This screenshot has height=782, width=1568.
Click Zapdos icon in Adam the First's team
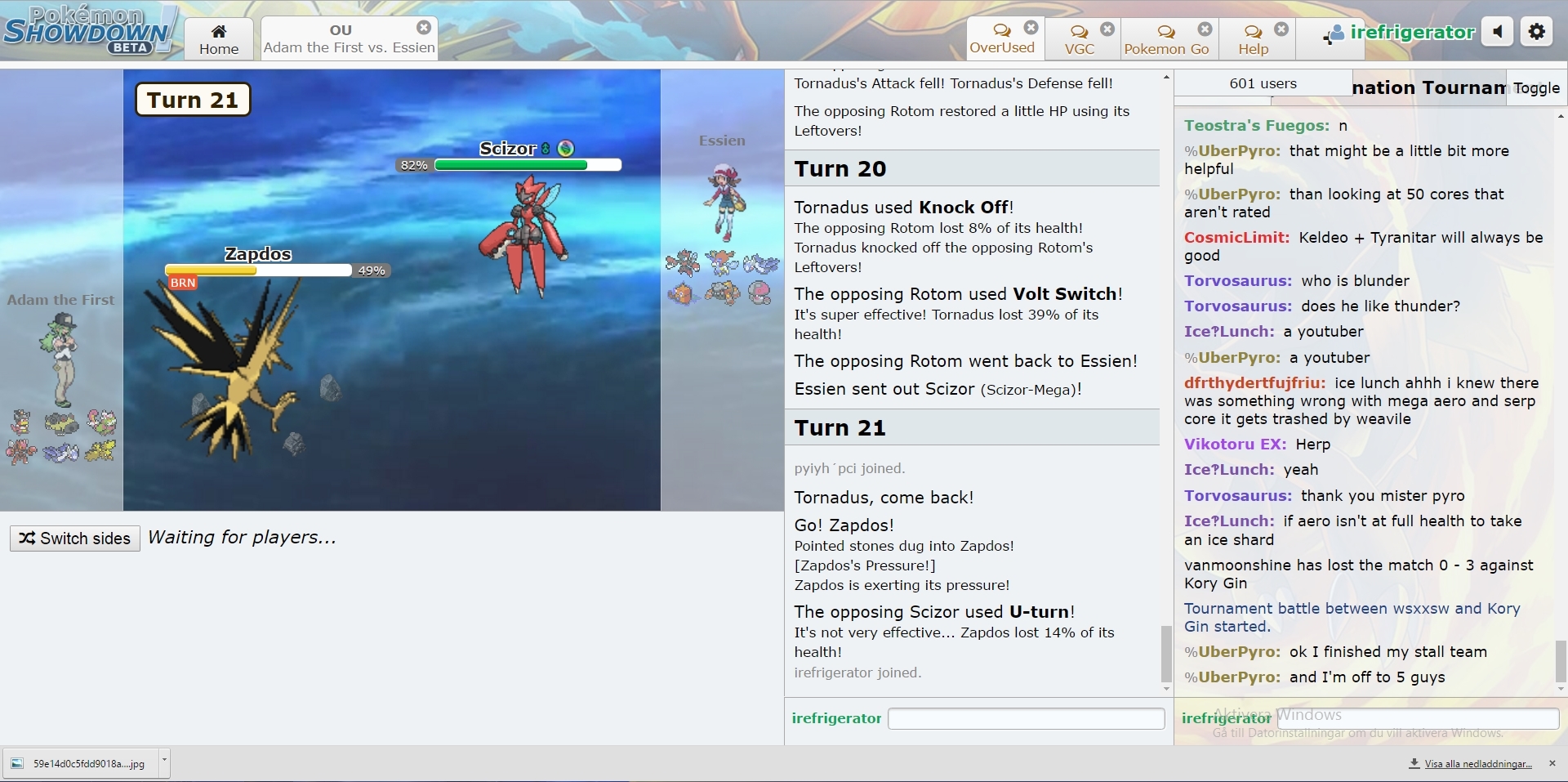point(102,450)
